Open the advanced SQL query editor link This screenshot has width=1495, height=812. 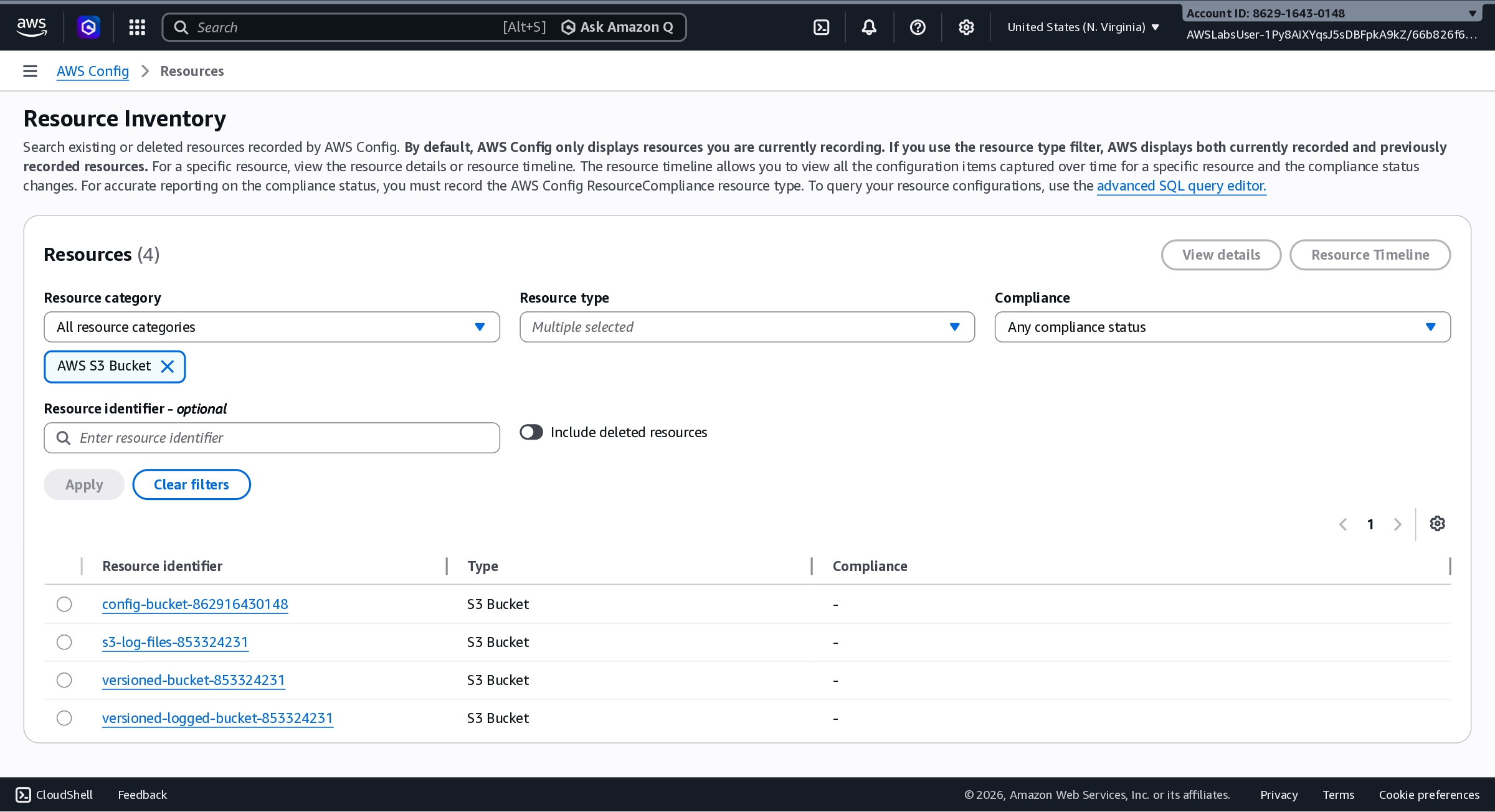tap(1181, 186)
